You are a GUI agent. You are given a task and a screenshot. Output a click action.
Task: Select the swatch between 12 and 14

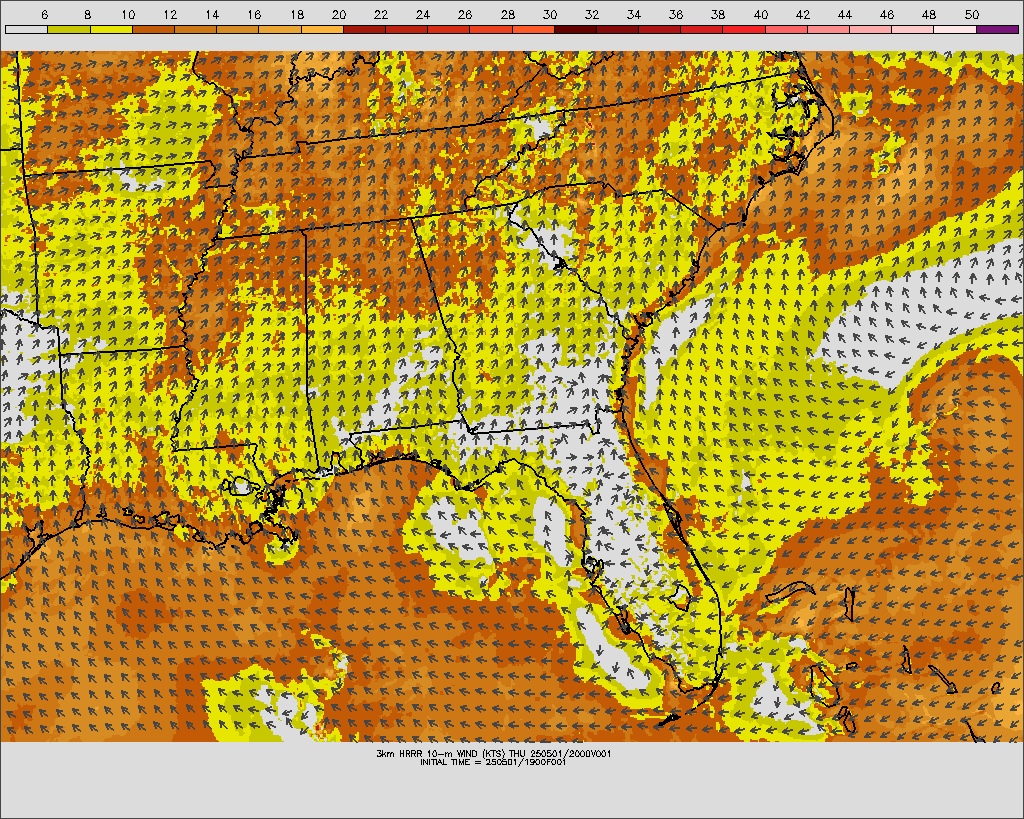point(195,29)
